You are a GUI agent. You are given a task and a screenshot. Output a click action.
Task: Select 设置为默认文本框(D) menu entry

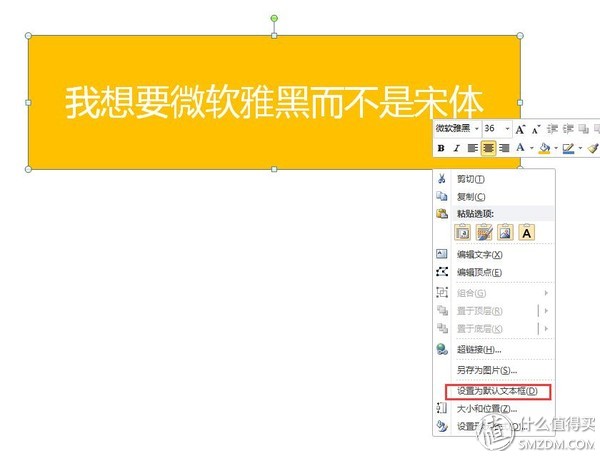click(497, 391)
